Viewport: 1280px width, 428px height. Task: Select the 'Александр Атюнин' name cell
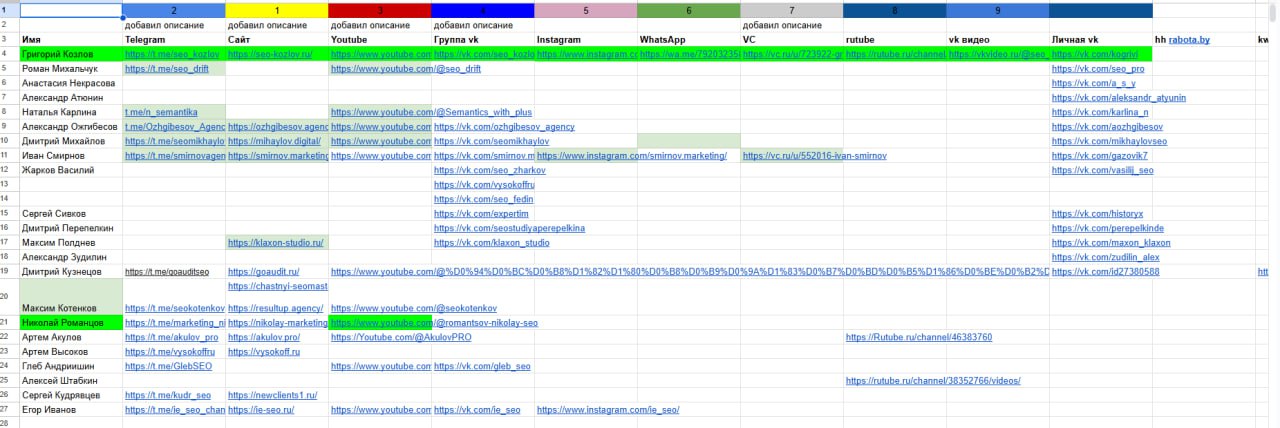(x=71, y=97)
